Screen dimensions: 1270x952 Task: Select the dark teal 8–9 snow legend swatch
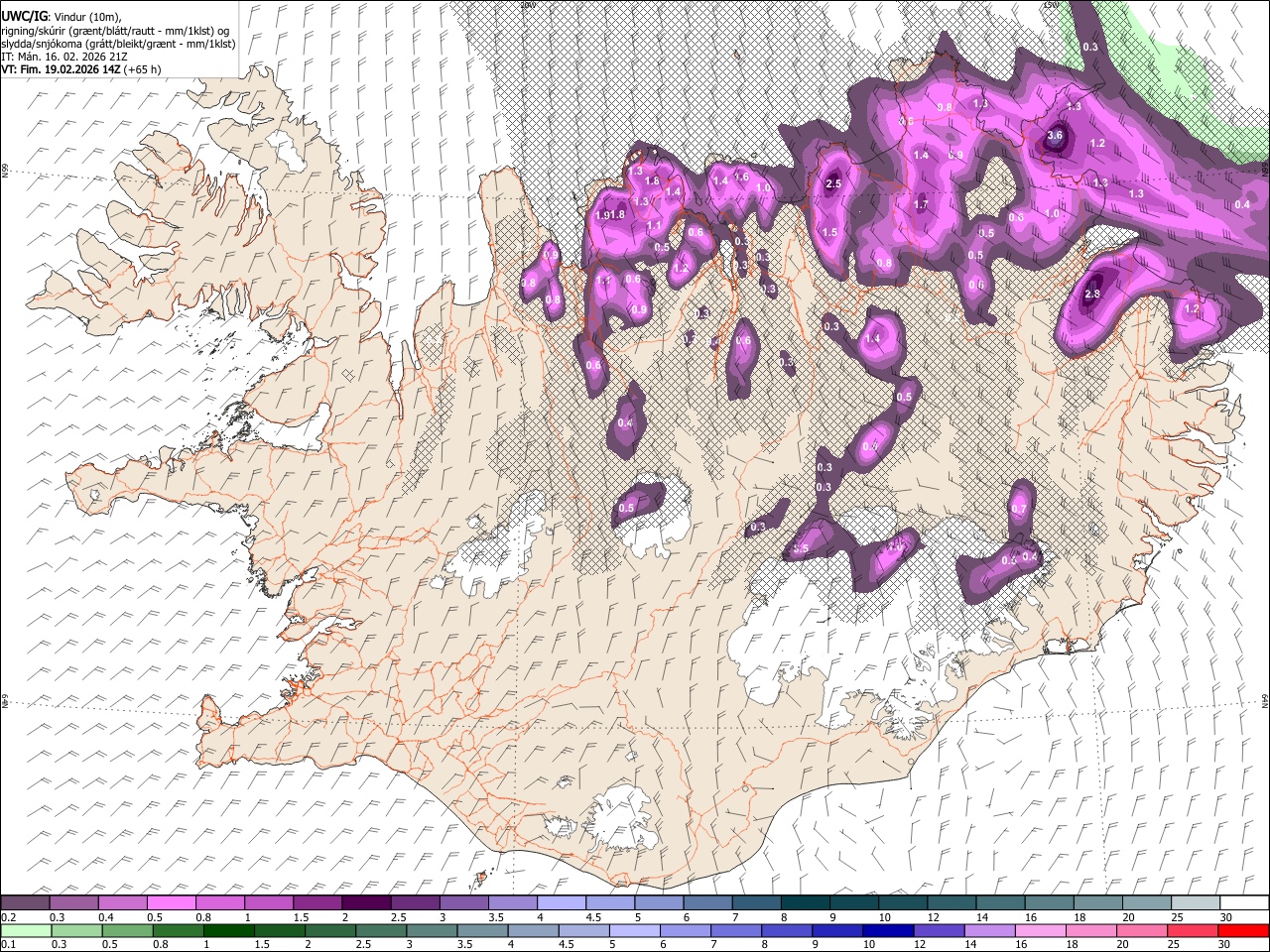pyautogui.click(x=804, y=902)
